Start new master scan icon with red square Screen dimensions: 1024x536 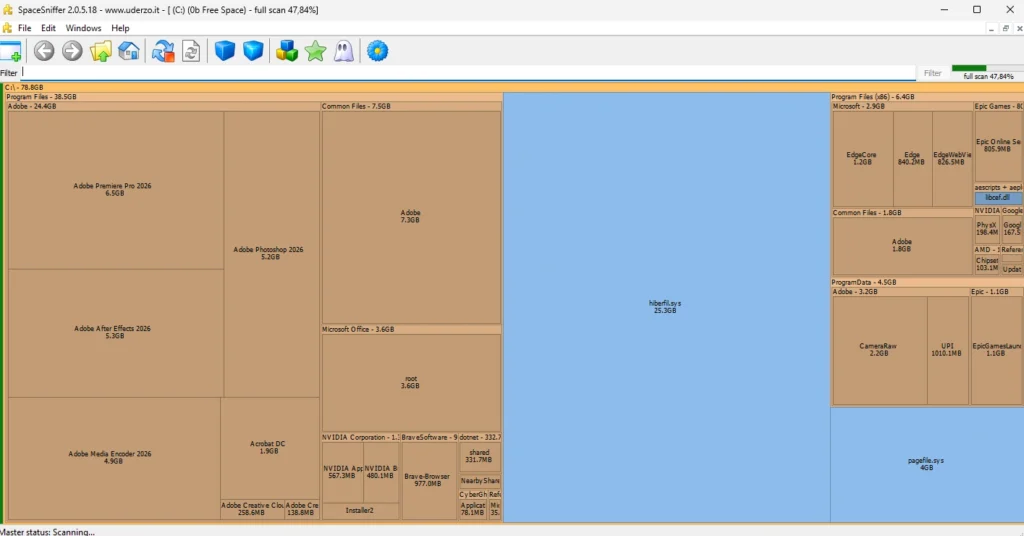[163, 51]
